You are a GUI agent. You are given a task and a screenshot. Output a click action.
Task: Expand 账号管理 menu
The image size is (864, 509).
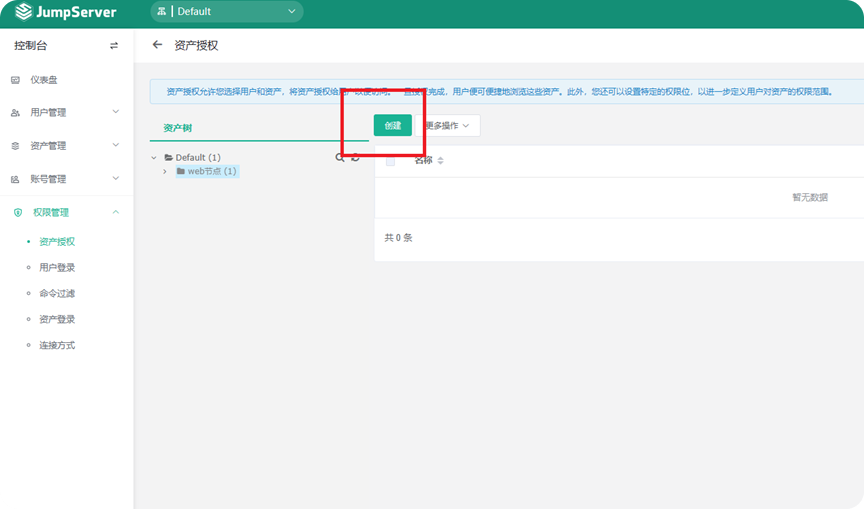click(x=66, y=178)
